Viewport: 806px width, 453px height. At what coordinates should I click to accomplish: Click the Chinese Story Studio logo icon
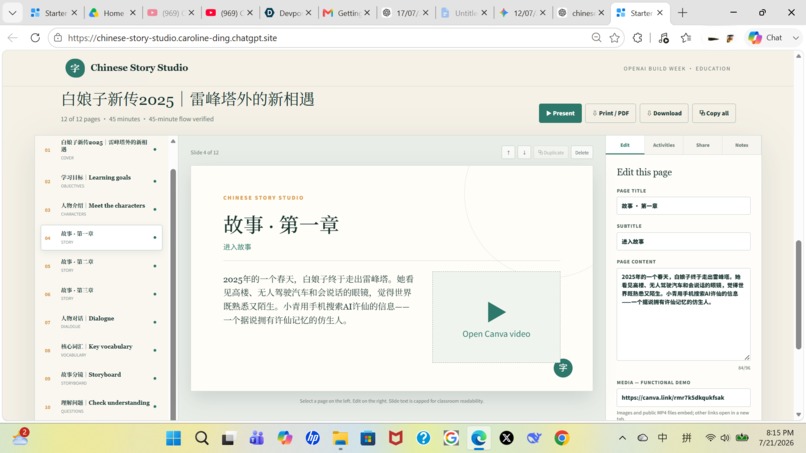click(75, 68)
